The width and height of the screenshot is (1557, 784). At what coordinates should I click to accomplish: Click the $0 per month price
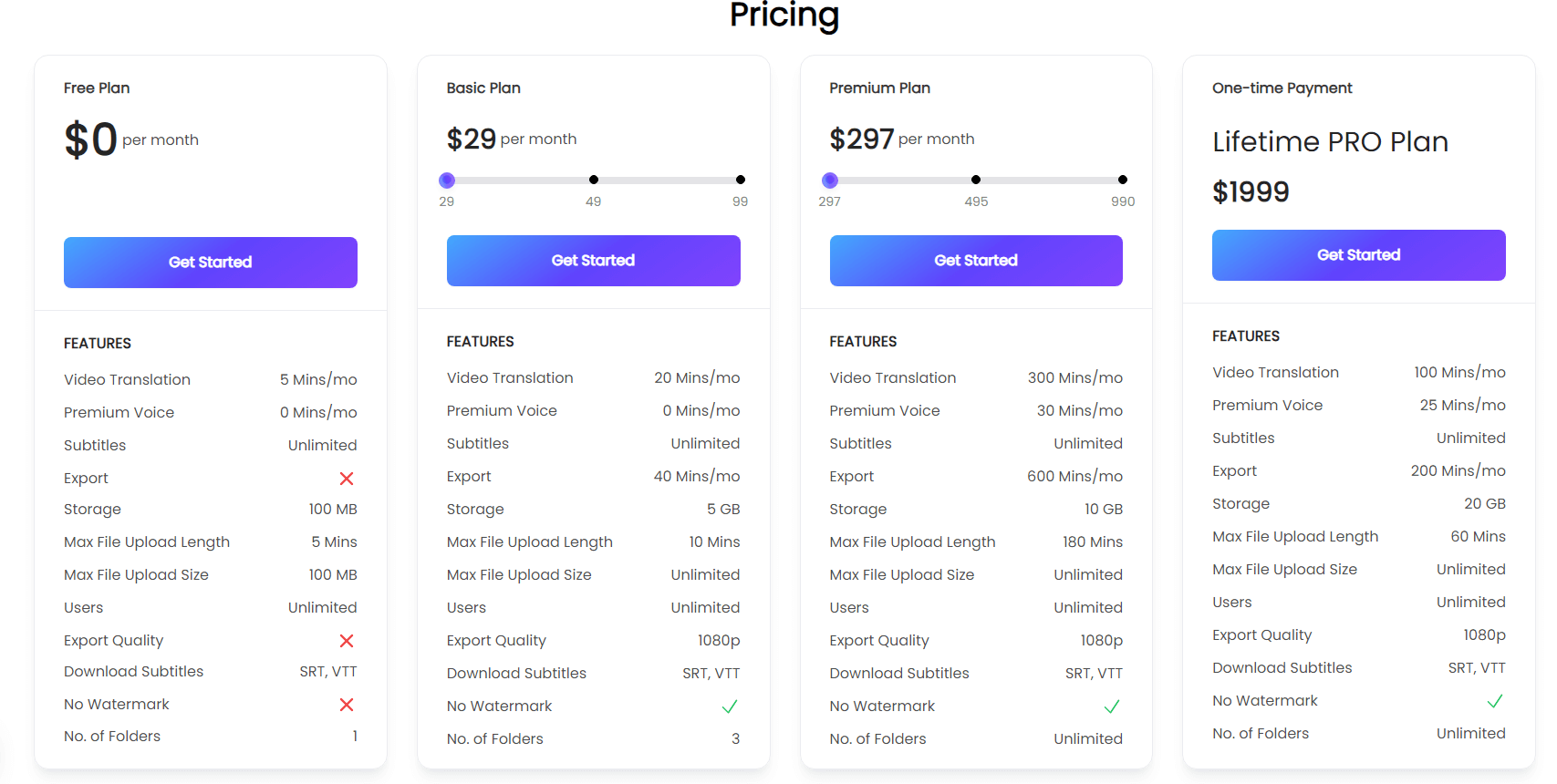click(131, 139)
